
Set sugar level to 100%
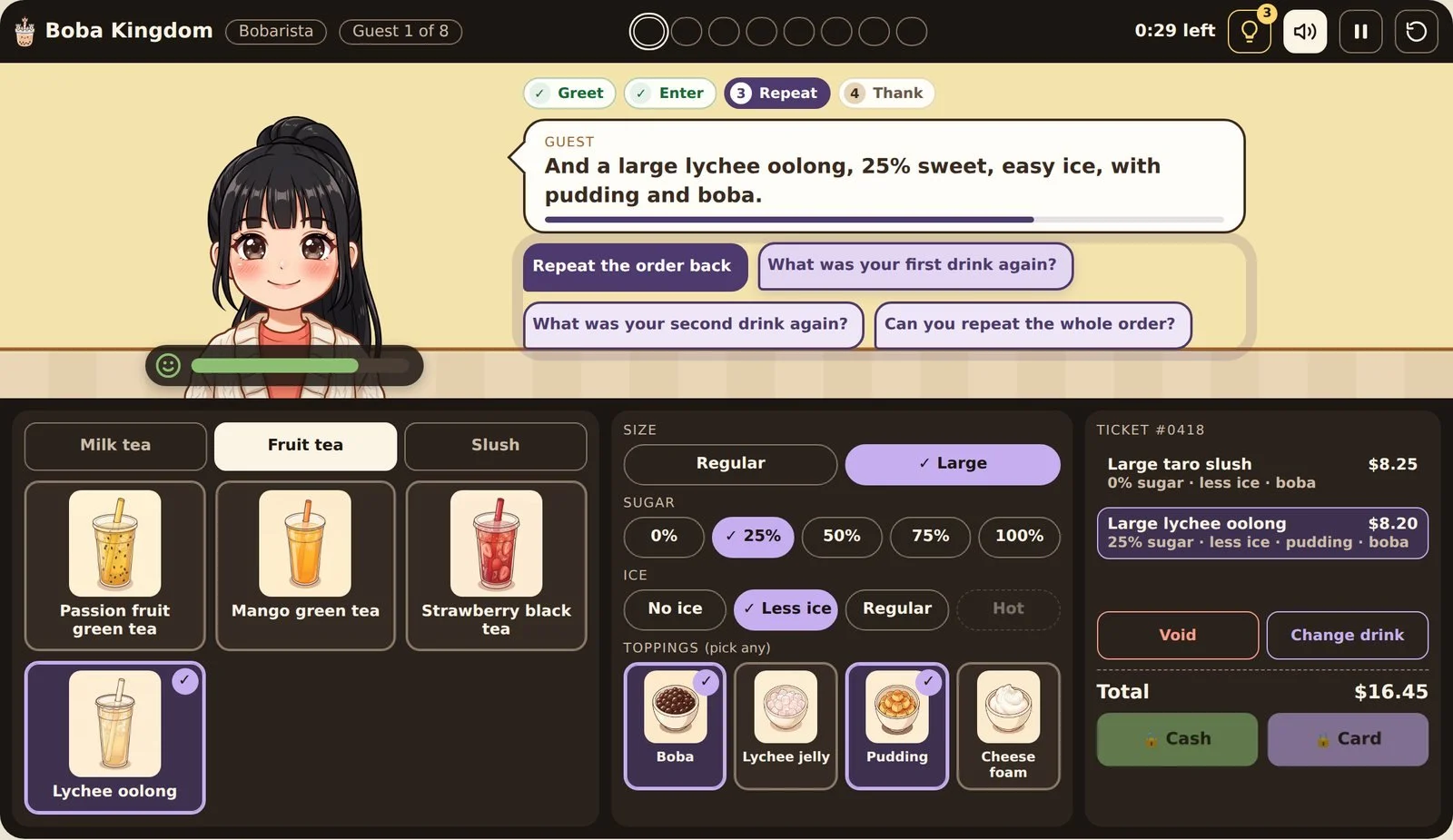pyautogui.click(x=1019, y=537)
